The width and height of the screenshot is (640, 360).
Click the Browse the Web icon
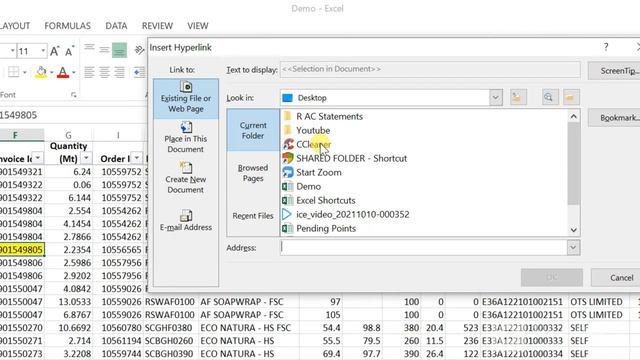coord(550,98)
